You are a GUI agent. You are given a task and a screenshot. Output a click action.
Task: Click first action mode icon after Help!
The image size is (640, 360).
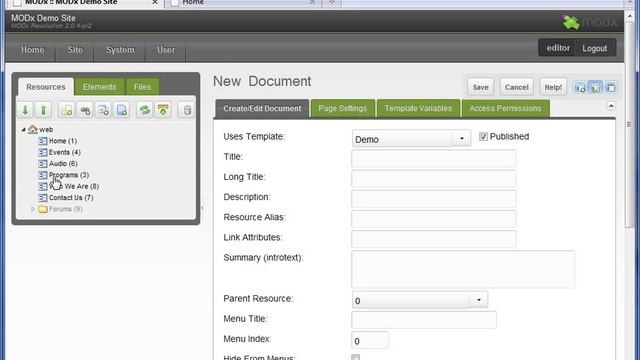580,87
